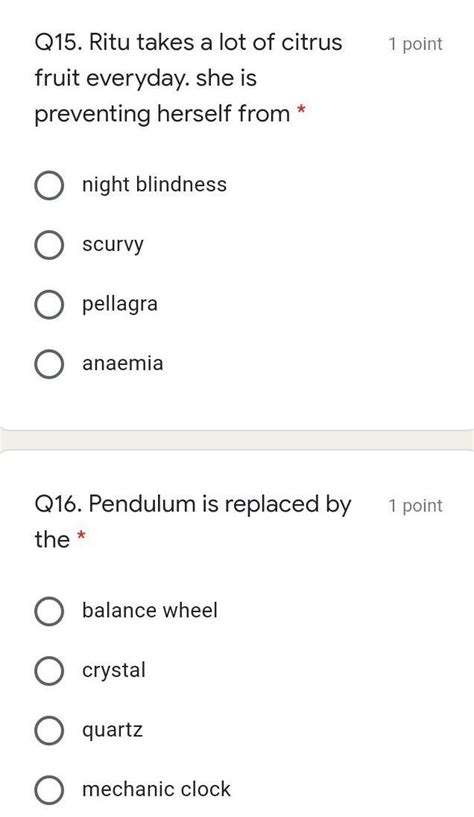Click the 'balance wheel' answer label text
Viewport: 474px width, 817px height.
pos(149,610)
